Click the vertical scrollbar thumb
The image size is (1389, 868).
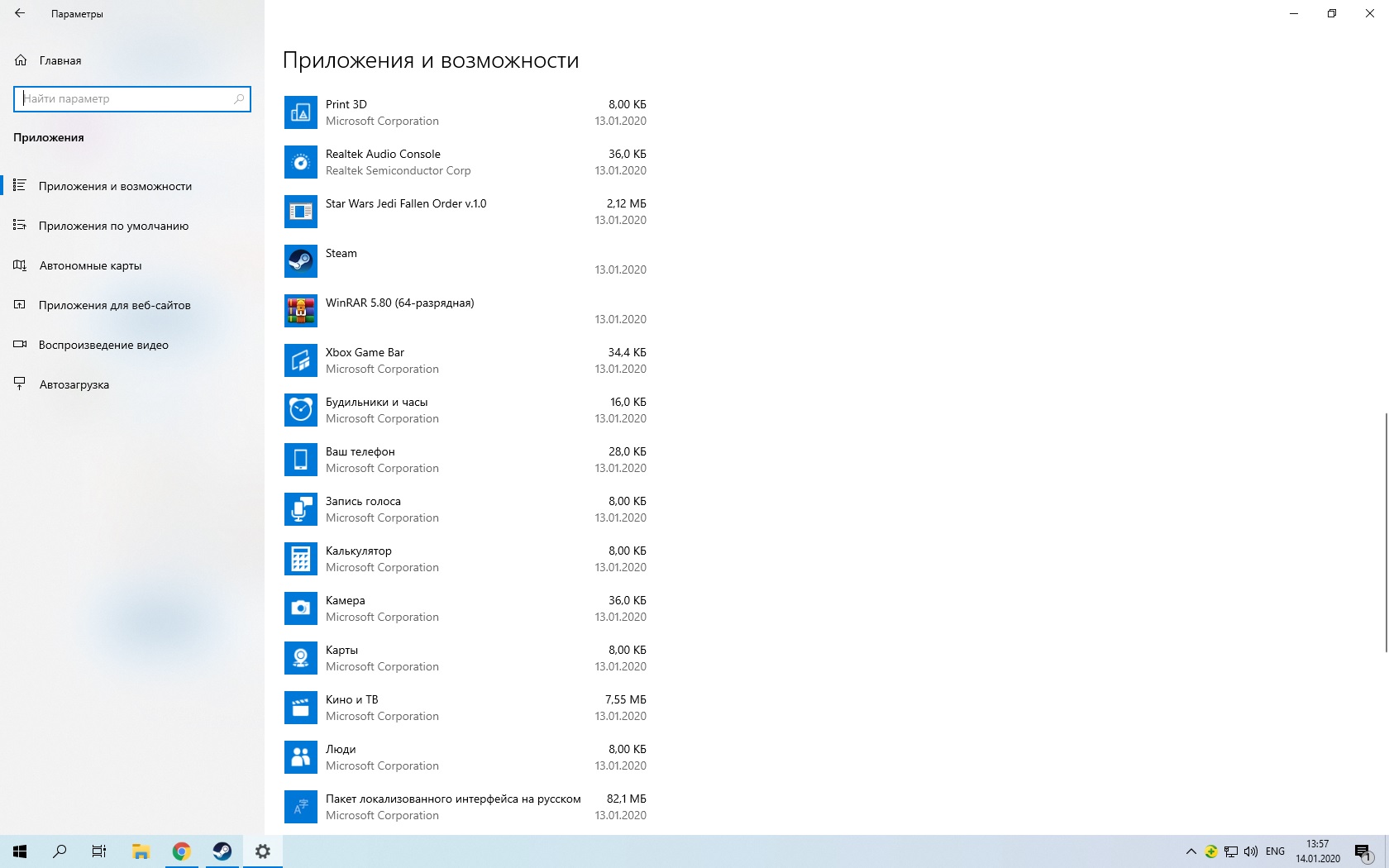(x=1386, y=532)
